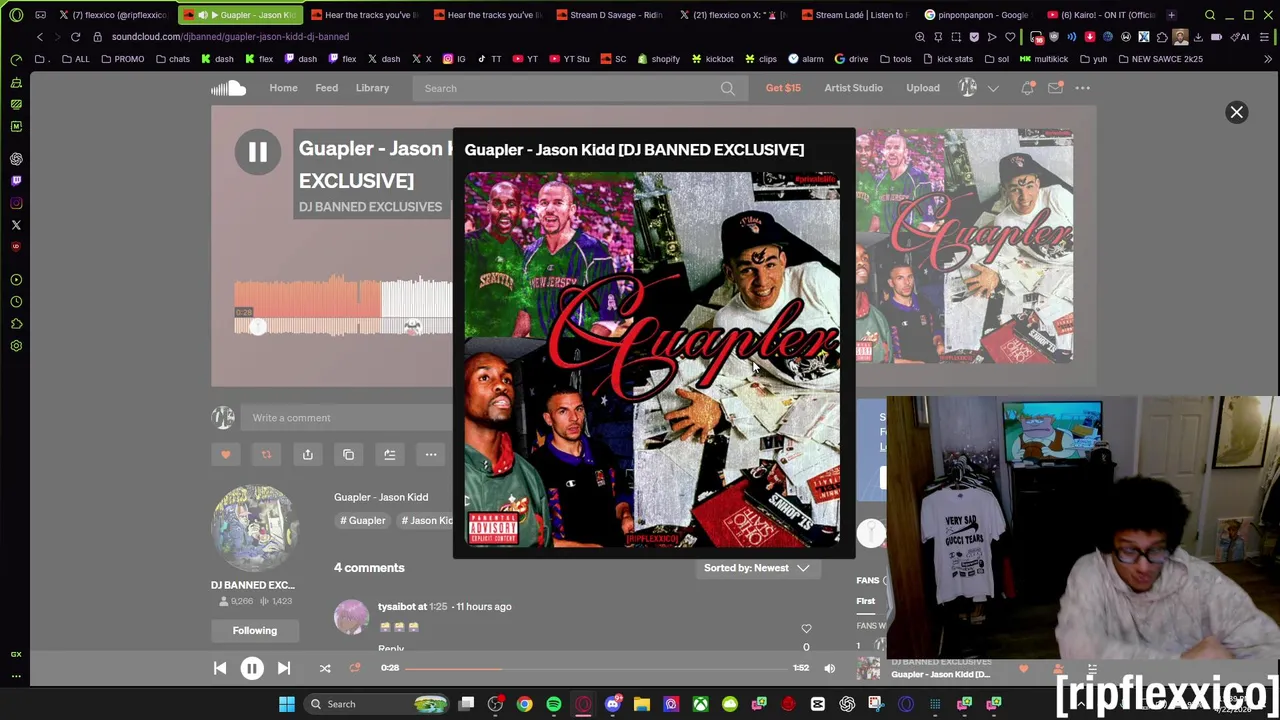Open Discord from the taskbar
Viewport: 1280px width, 720px height.
612,704
